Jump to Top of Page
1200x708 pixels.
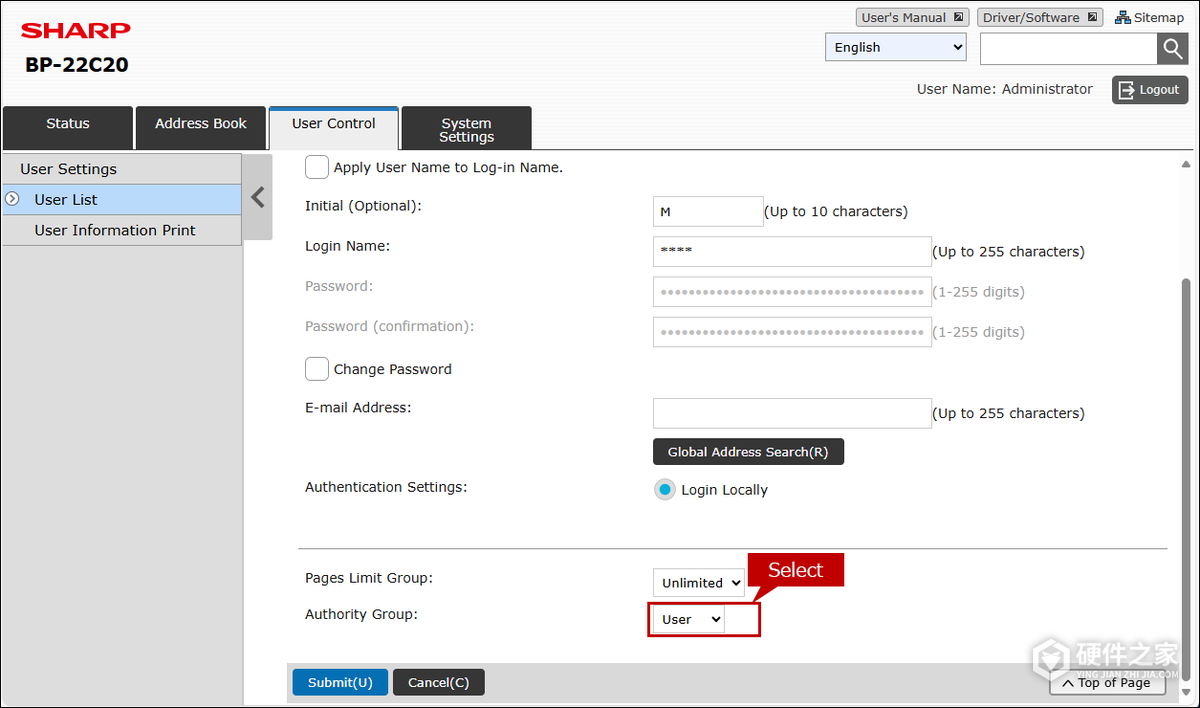click(x=1107, y=682)
